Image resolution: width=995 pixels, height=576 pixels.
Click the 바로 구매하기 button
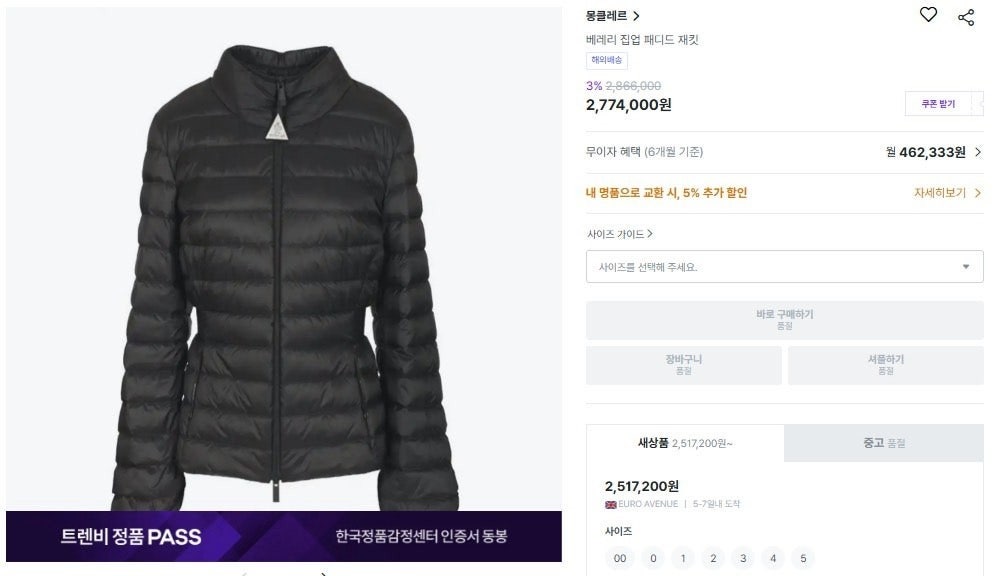point(784,320)
